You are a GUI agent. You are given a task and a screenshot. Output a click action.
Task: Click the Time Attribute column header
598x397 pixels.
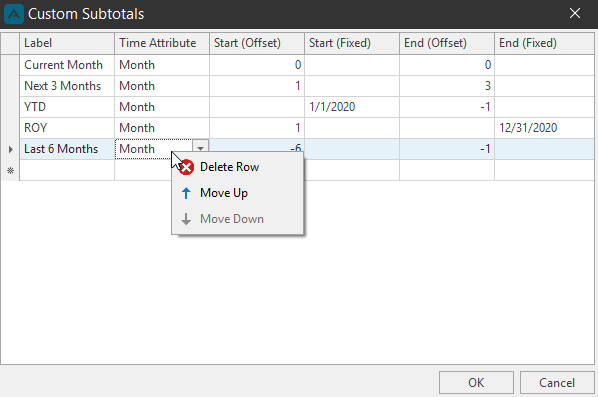coord(162,43)
